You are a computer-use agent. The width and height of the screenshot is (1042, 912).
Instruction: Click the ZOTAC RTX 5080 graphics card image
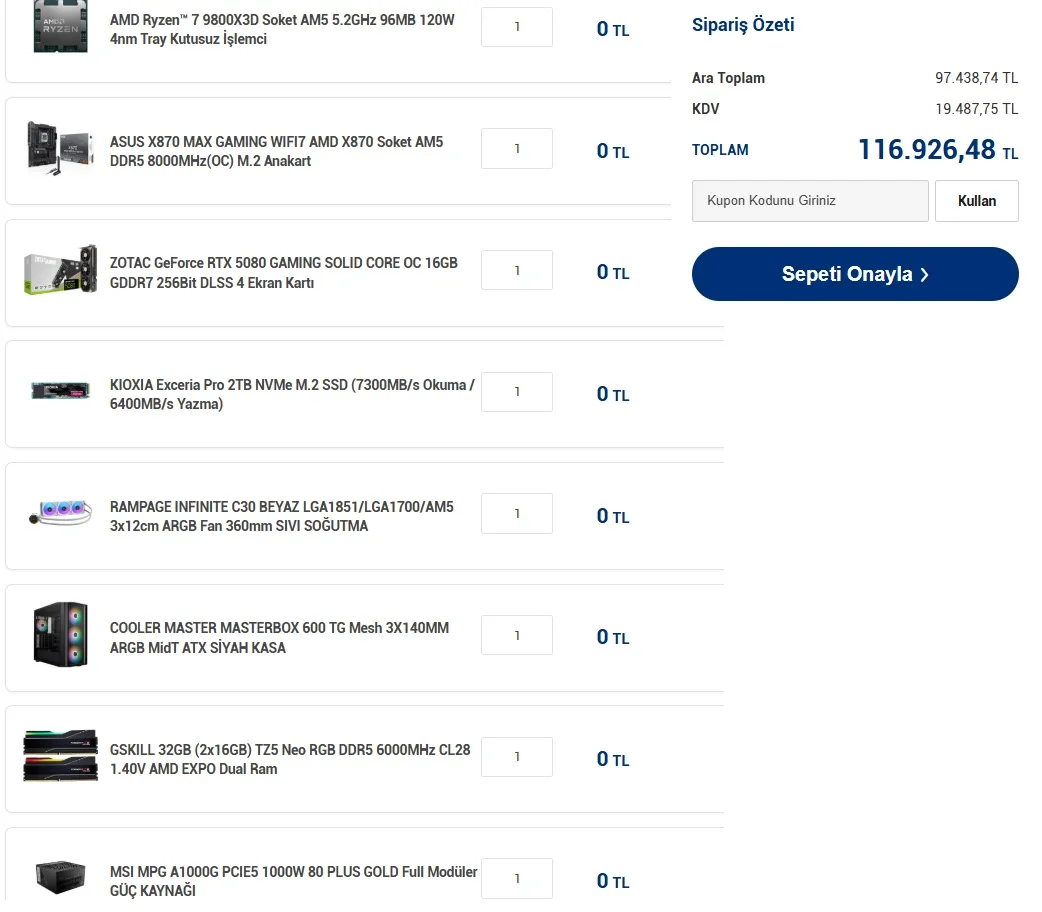tap(60, 271)
